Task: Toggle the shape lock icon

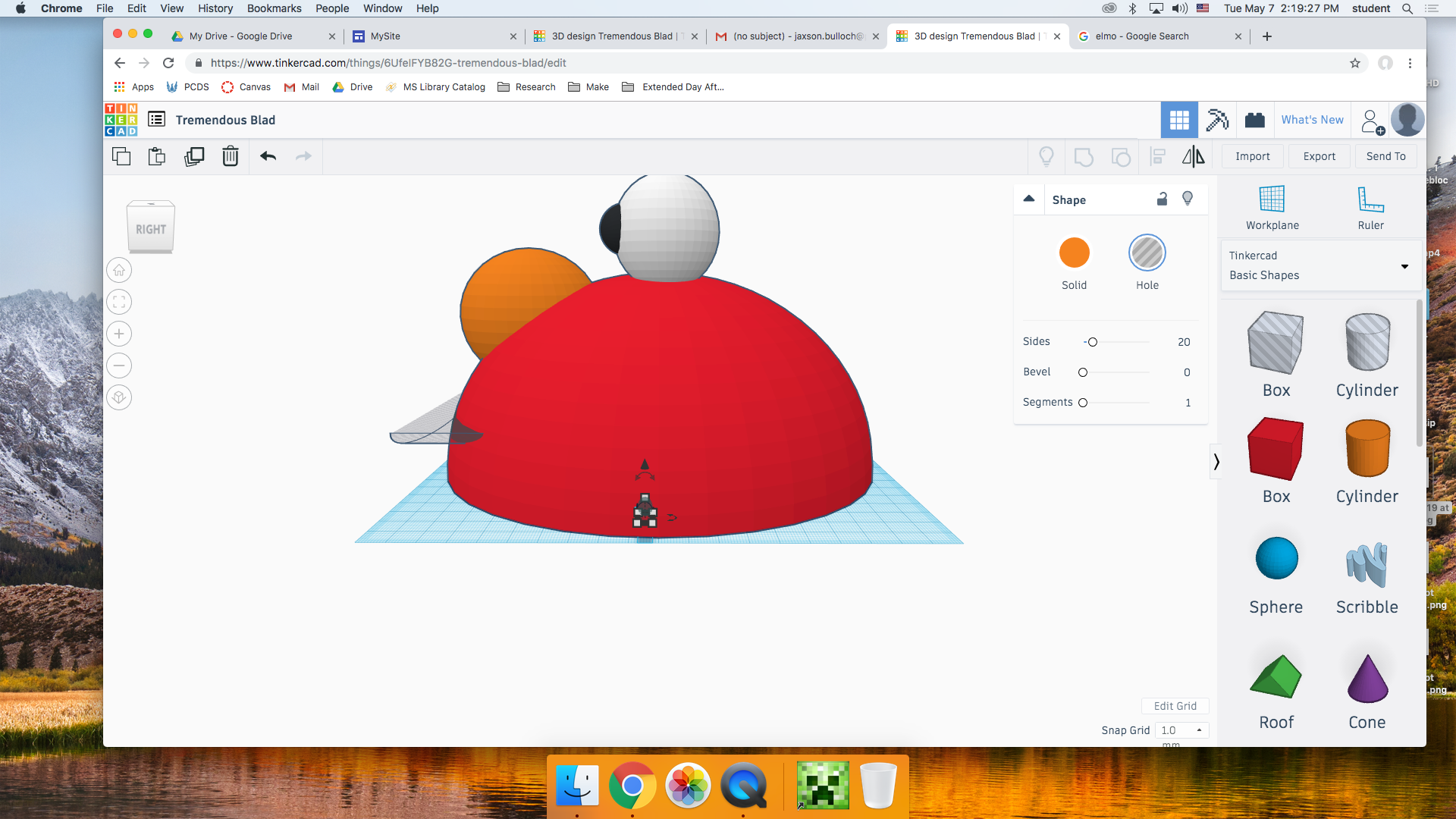Action: pos(1163,199)
